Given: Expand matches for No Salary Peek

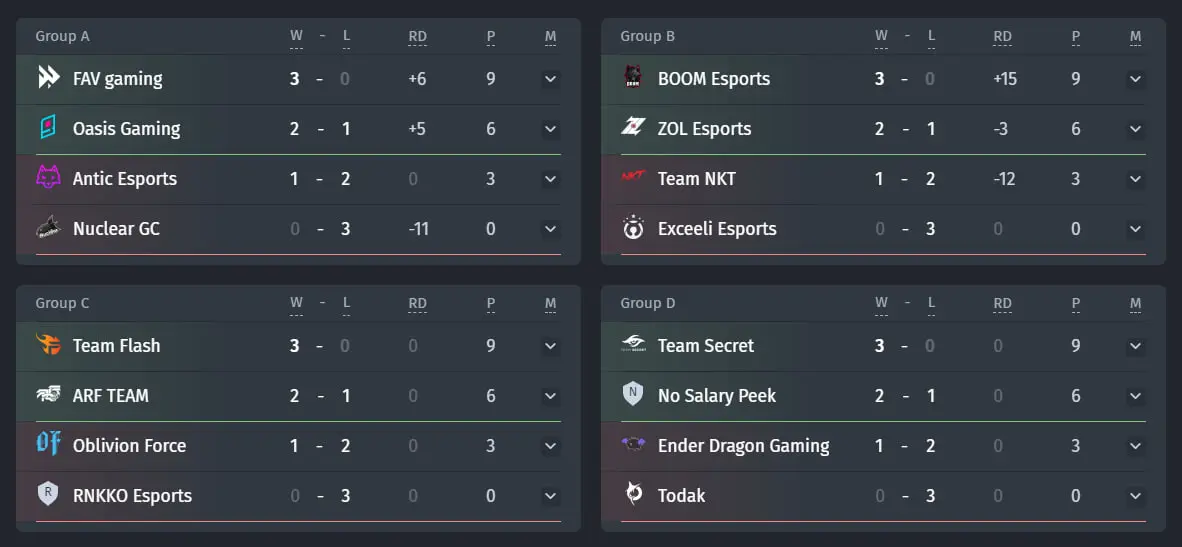Looking at the screenshot, I should [x=1135, y=396].
